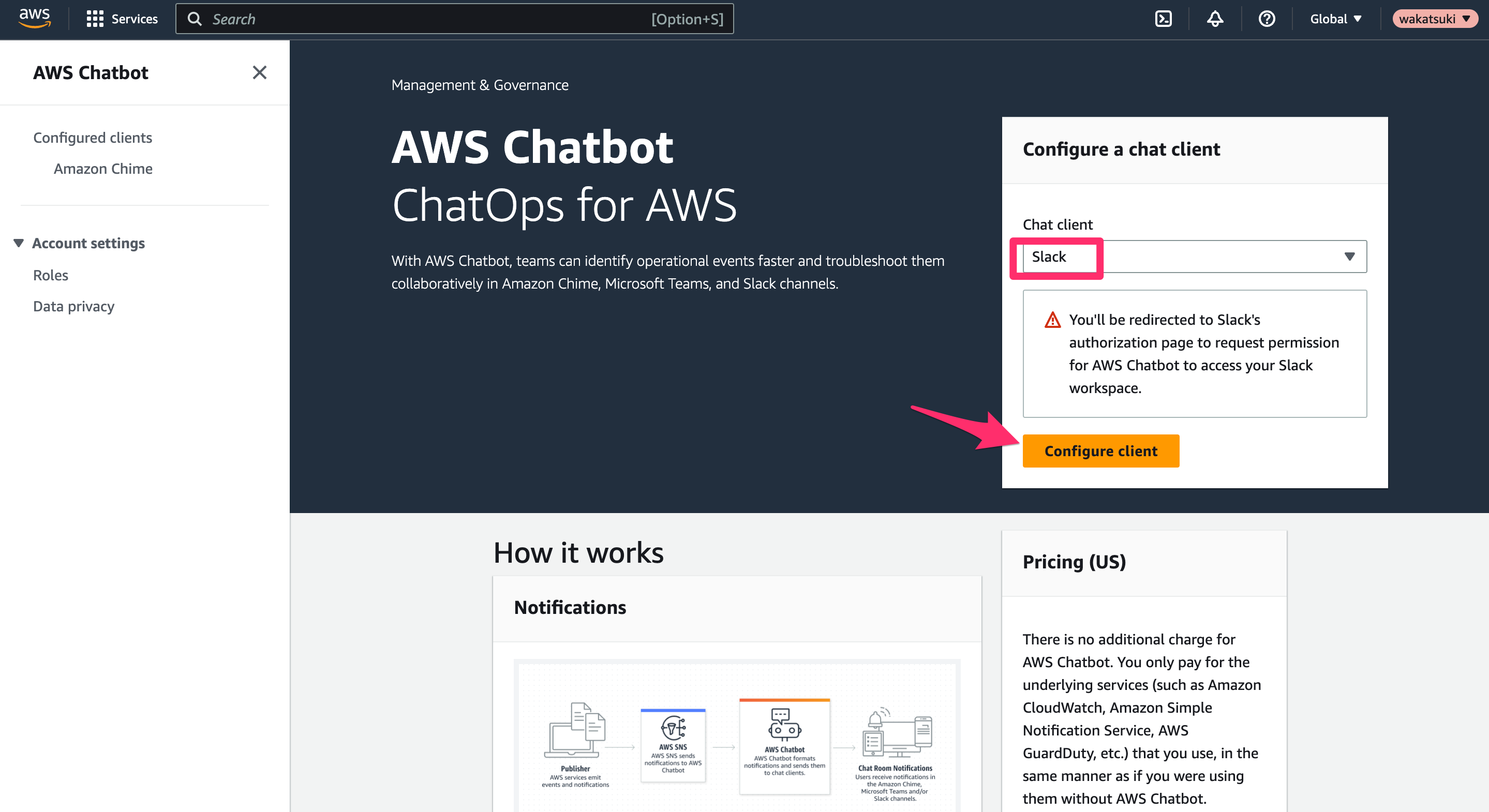This screenshot has width=1489, height=812.
Task: Collapse the Account settings section
Action: click(x=19, y=243)
